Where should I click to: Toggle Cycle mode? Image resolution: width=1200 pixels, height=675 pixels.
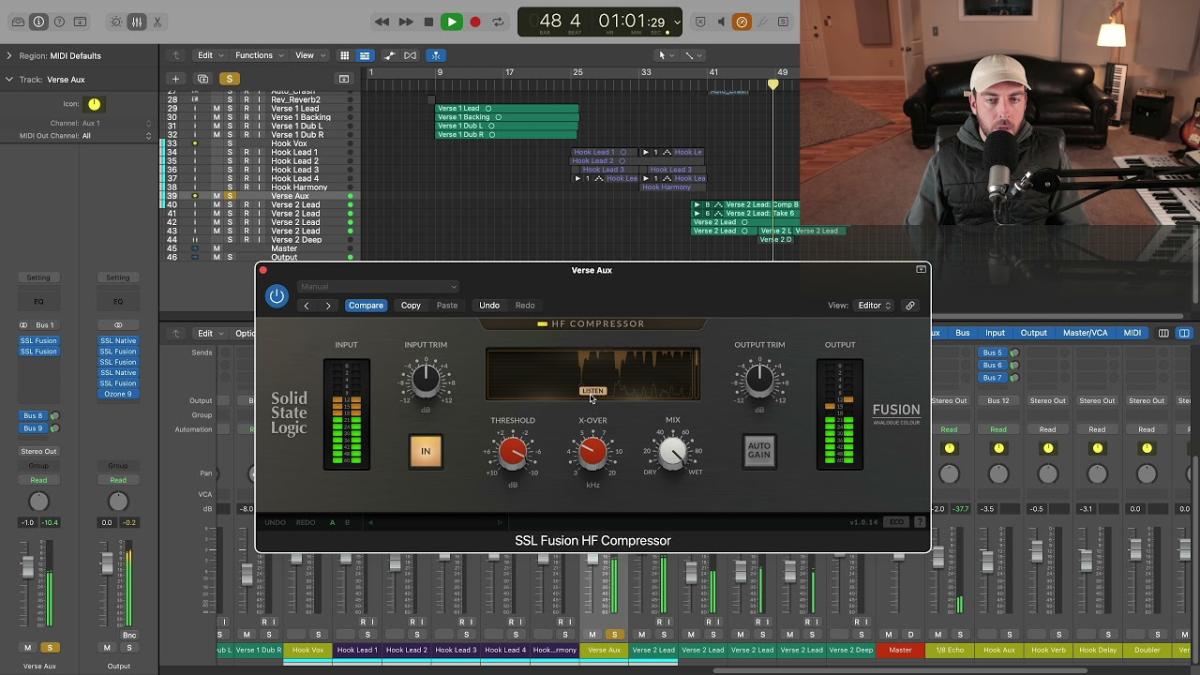(x=498, y=21)
